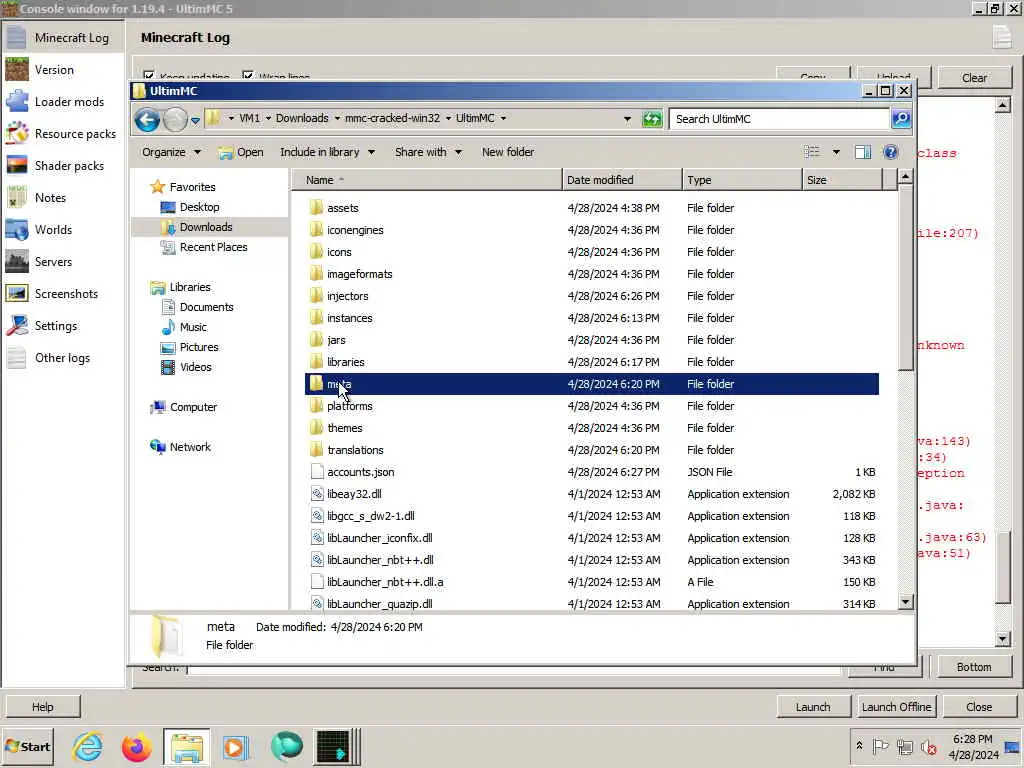
Task: Click scroll down arrow in file list
Action: pos(905,602)
